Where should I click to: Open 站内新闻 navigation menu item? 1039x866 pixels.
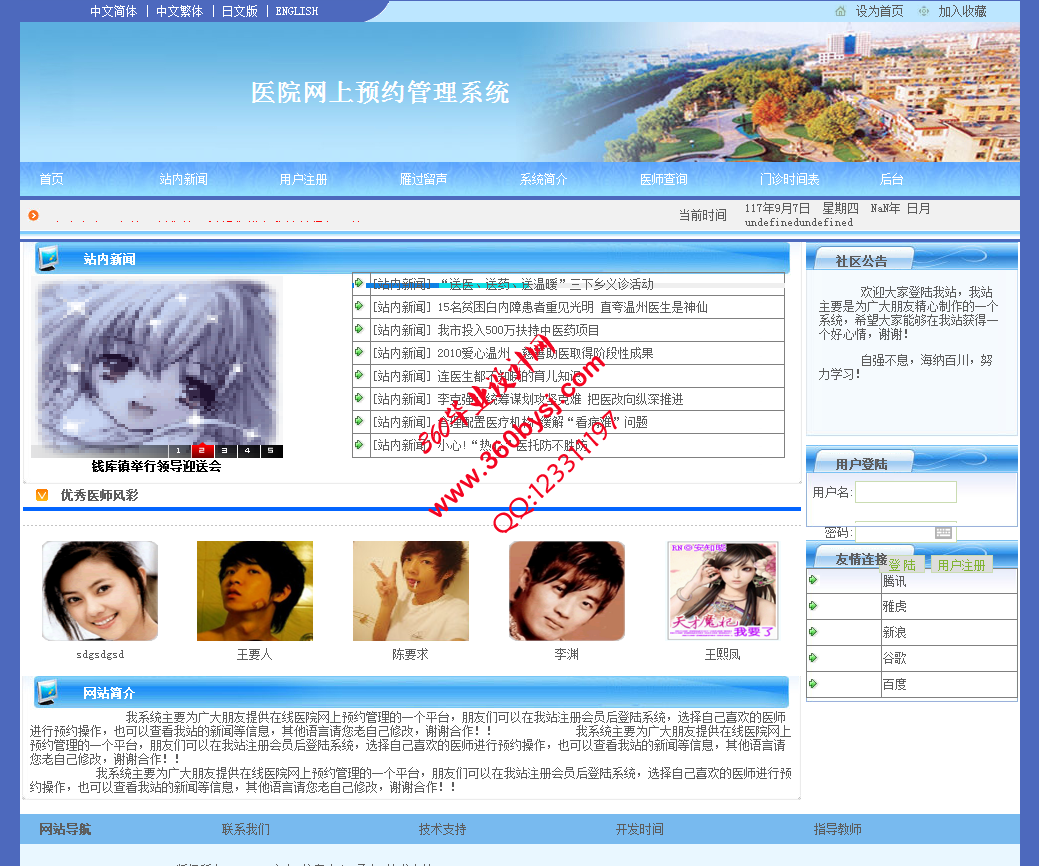(184, 179)
